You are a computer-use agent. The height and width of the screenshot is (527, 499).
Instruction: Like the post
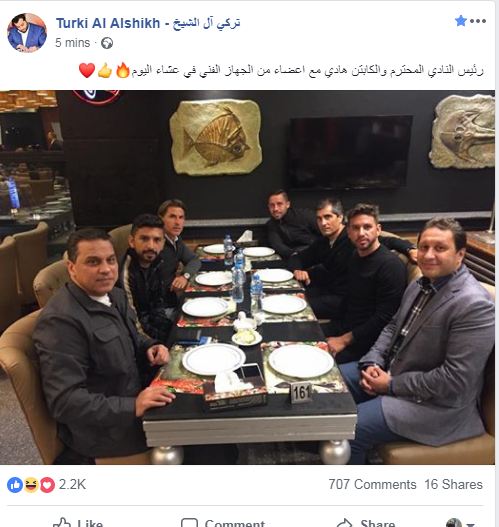[x=78, y=523]
